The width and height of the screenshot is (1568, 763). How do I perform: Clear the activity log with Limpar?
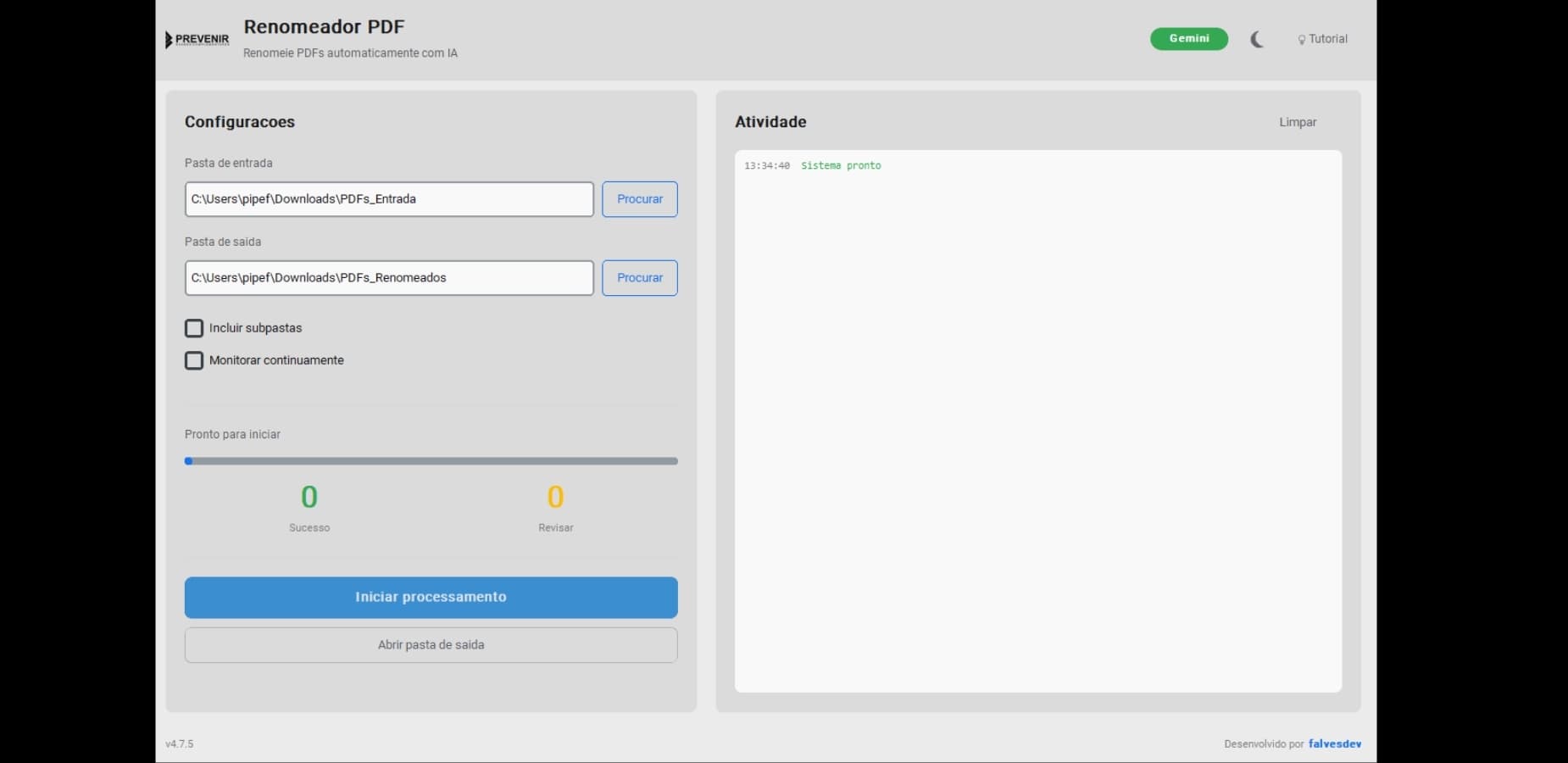[1298, 122]
